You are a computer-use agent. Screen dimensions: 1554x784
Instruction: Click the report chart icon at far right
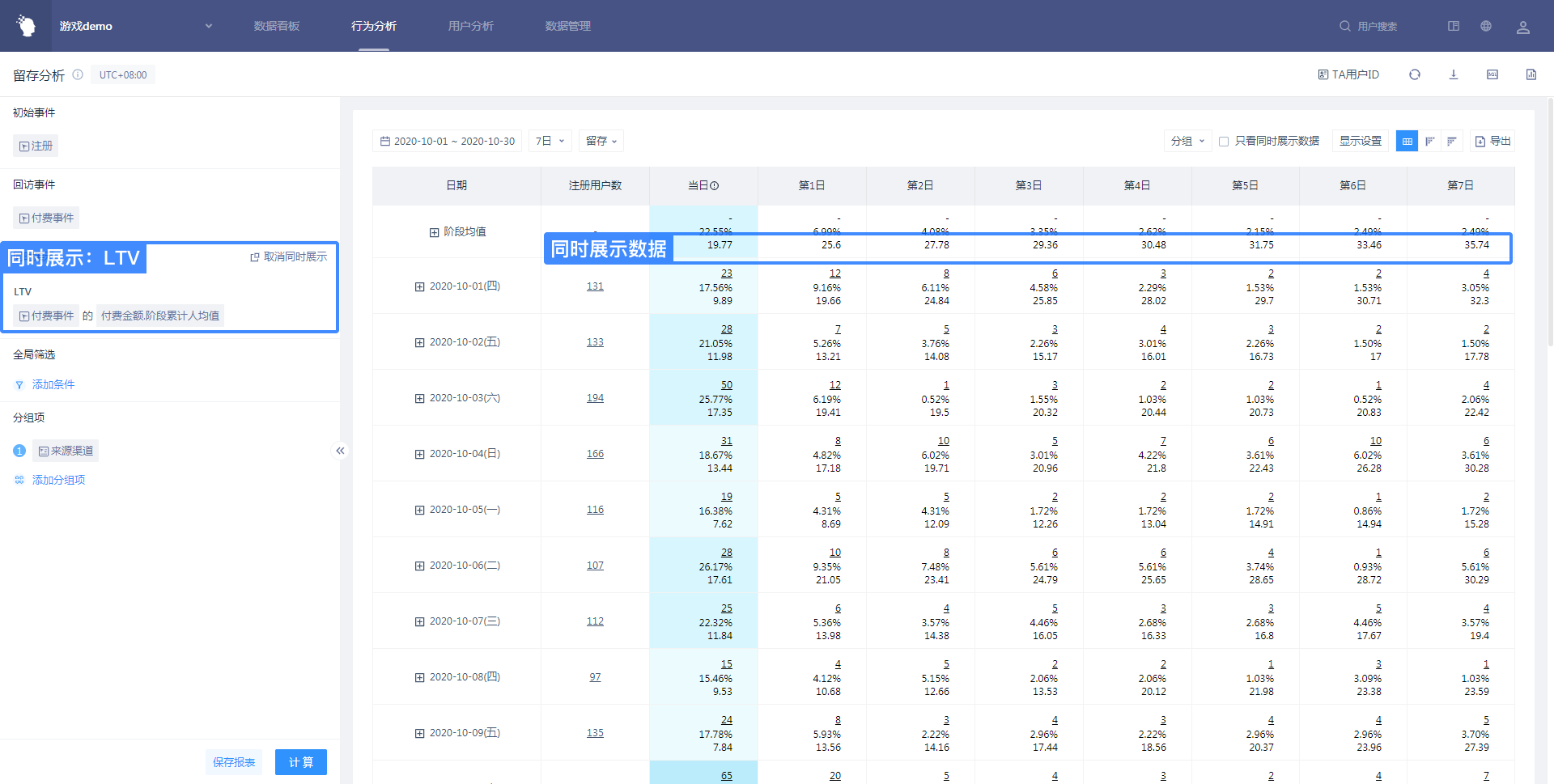pyautogui.click(x=1531, y=74)
